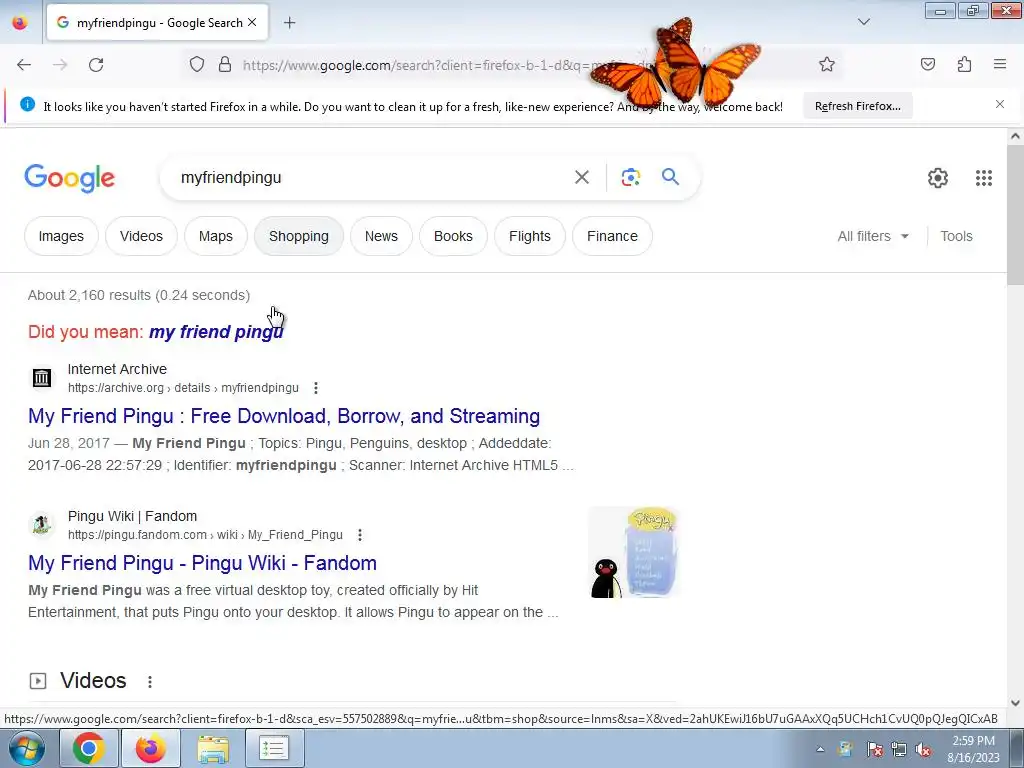The width and height of the screenshot is (1024, 768).
Task: Filter results by Videos
Action: click(141, 236)
